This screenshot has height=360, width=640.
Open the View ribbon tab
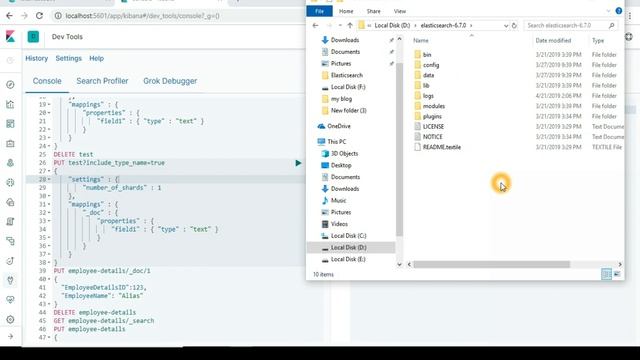400,11
